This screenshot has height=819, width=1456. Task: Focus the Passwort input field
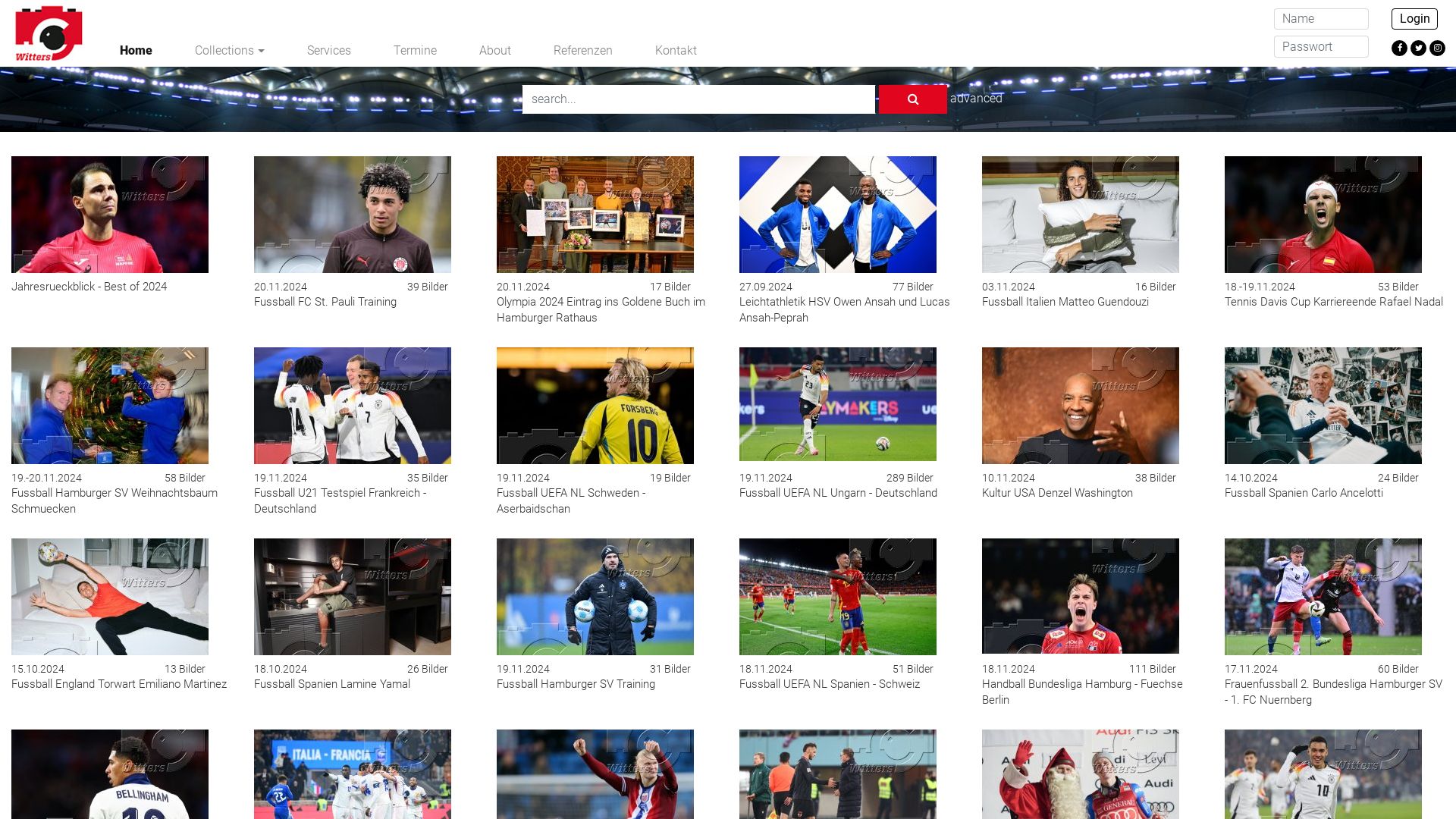[1321, 47]
